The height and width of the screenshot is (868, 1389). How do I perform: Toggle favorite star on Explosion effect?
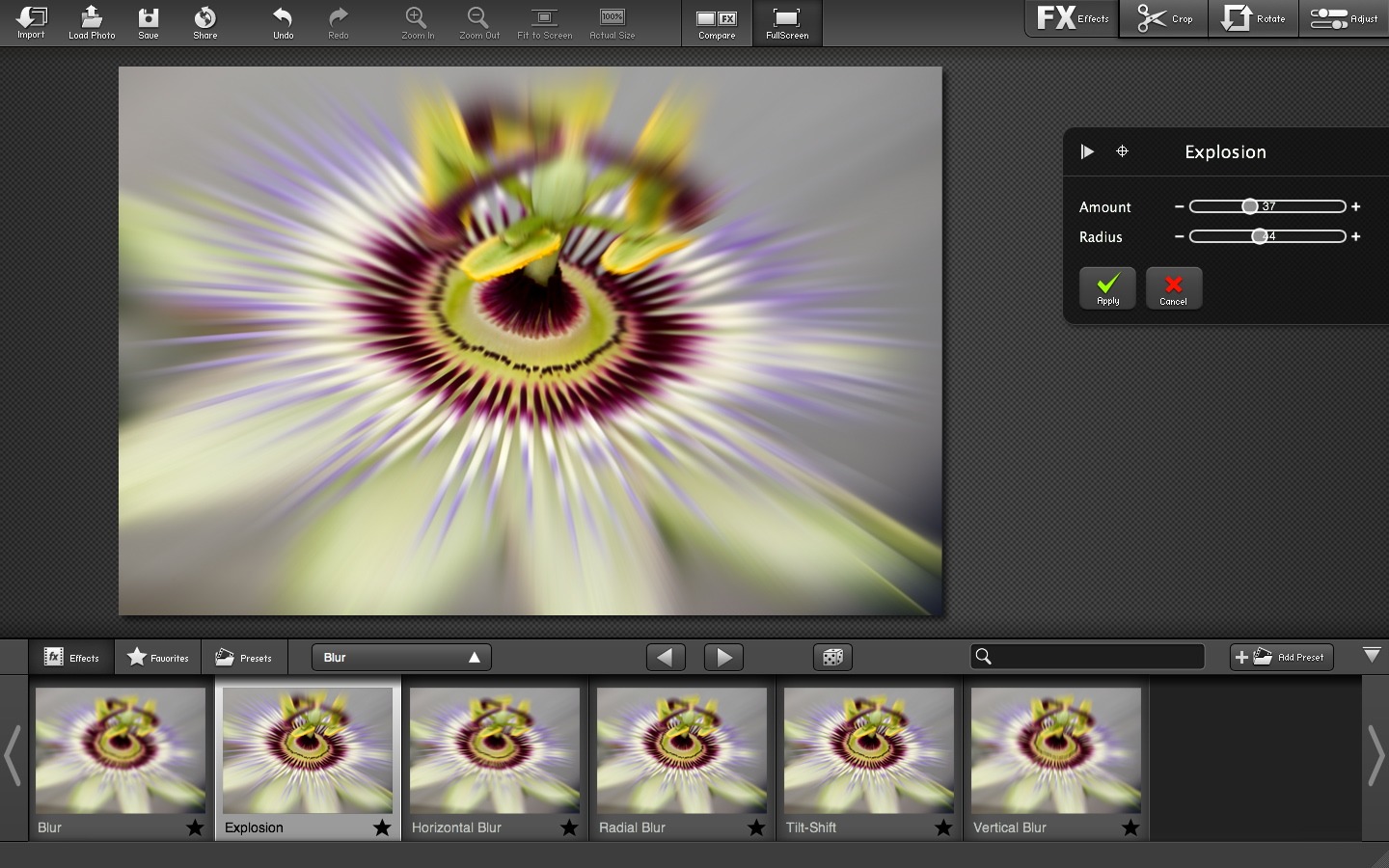click(382, 827)
